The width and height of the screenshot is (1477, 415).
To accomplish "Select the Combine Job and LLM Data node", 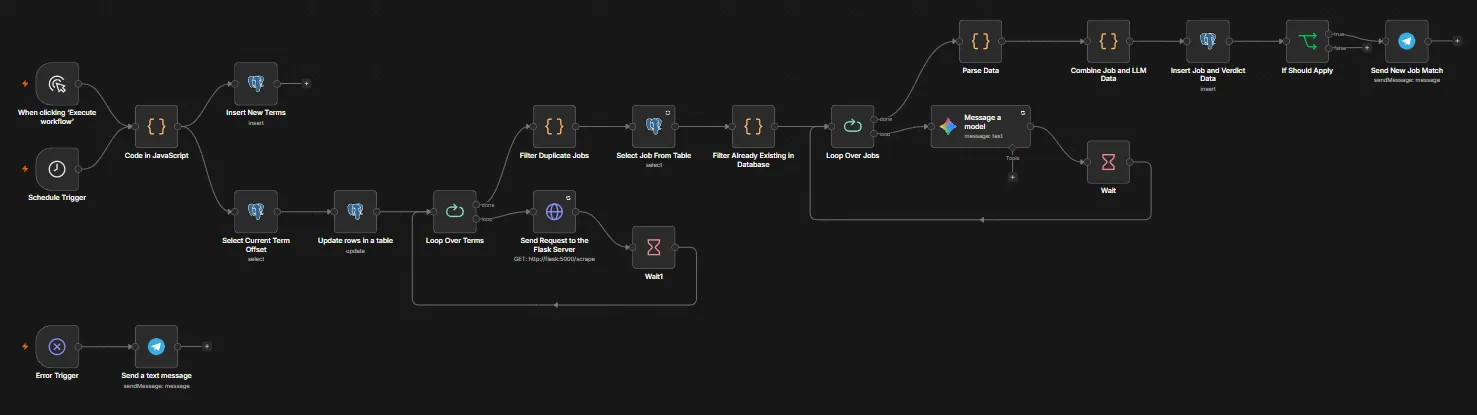I will (1108, 41).
